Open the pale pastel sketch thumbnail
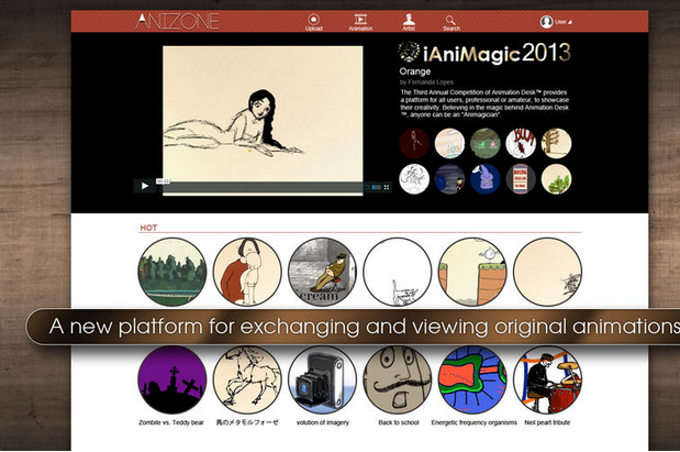 point(450,143)
